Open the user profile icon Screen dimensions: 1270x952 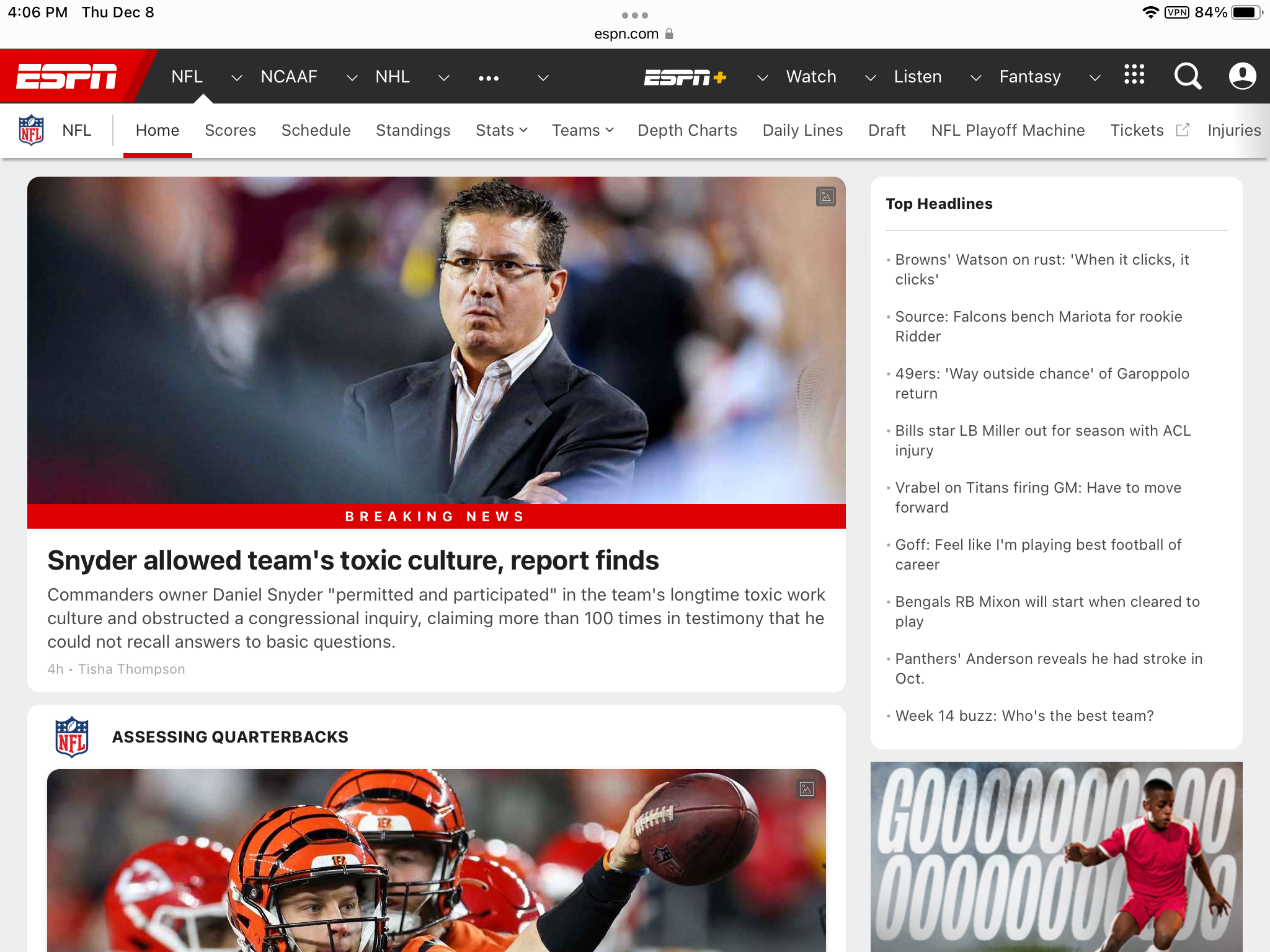click(x=1242, y=76)
